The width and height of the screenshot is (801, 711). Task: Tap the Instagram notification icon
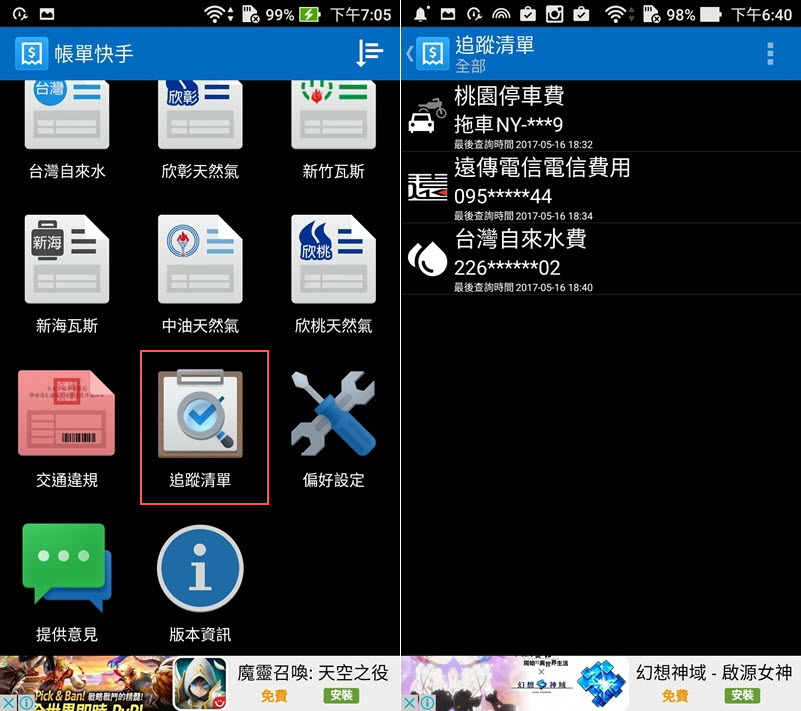pyautogui.click(x=555, y=14)
